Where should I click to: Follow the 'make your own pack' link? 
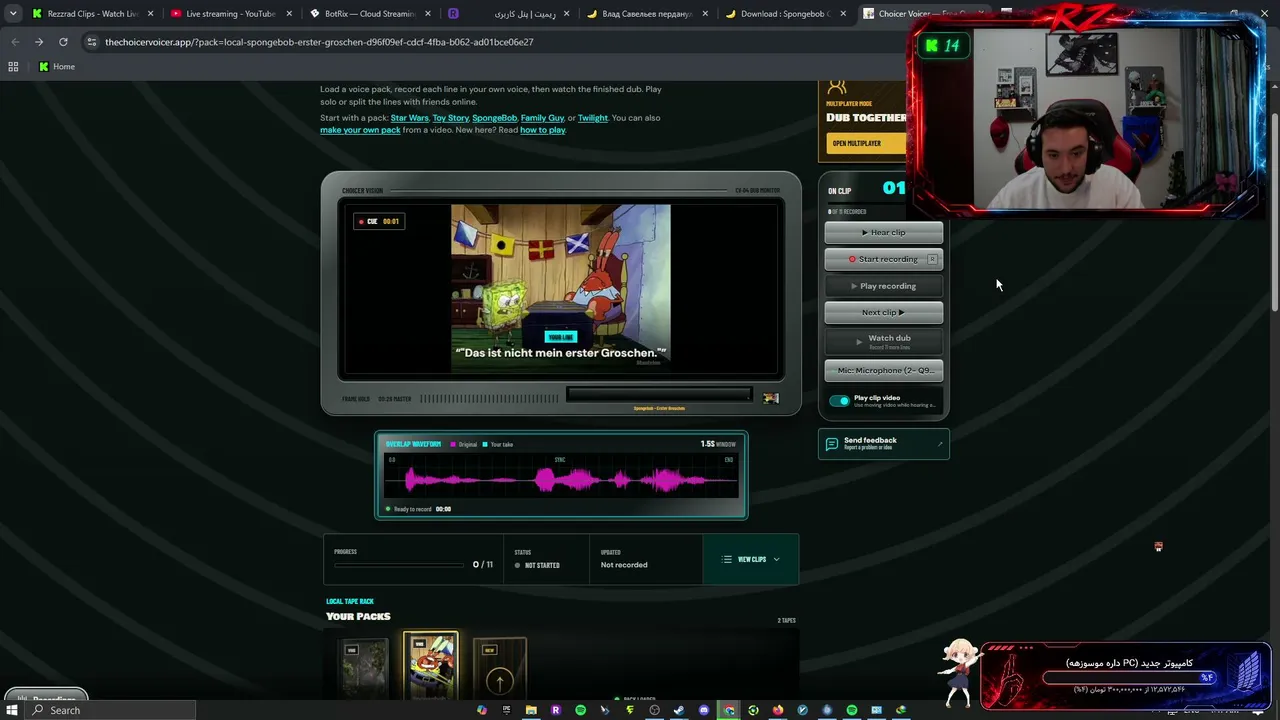pos(360,130)
